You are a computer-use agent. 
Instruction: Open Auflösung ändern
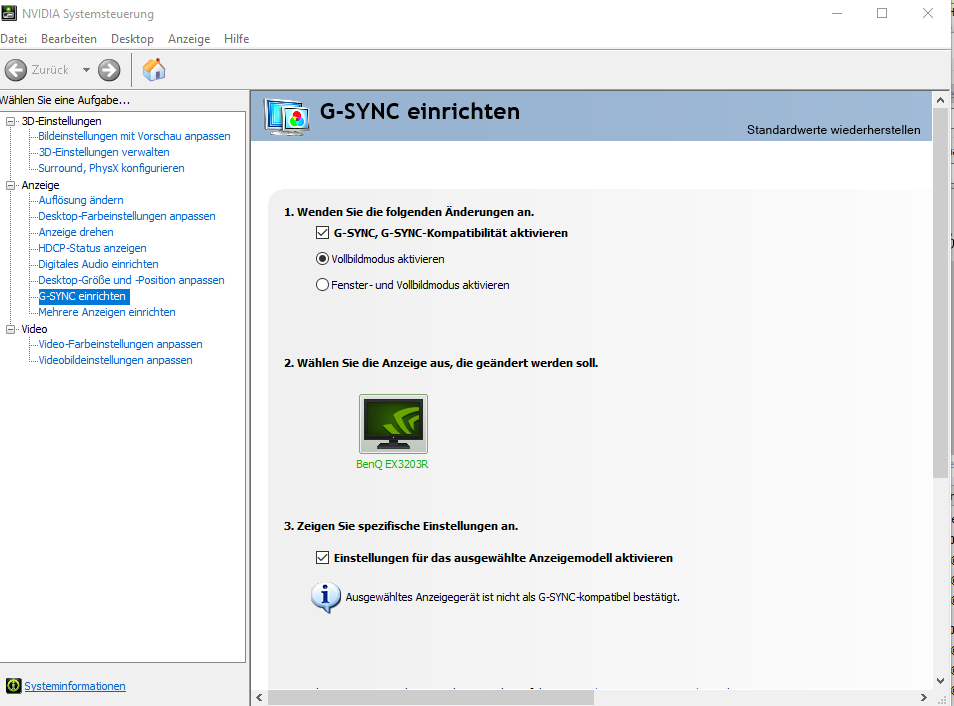click(x=81, y=200)
